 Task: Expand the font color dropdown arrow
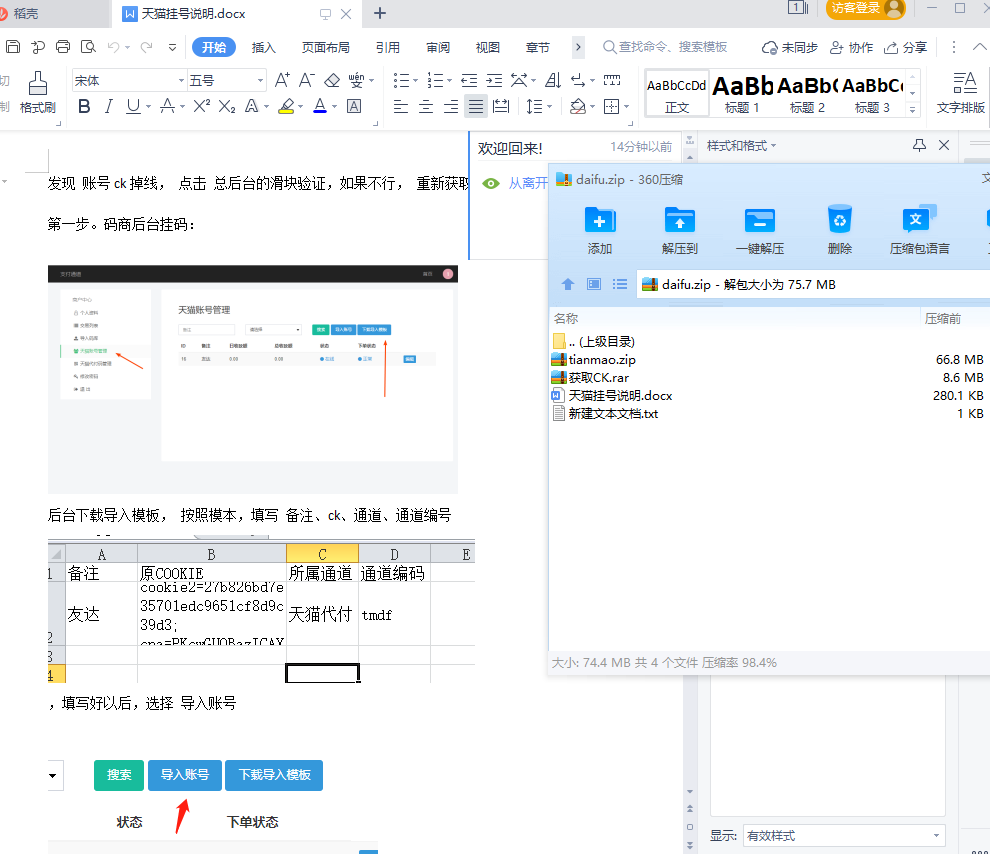coord(334,107)
